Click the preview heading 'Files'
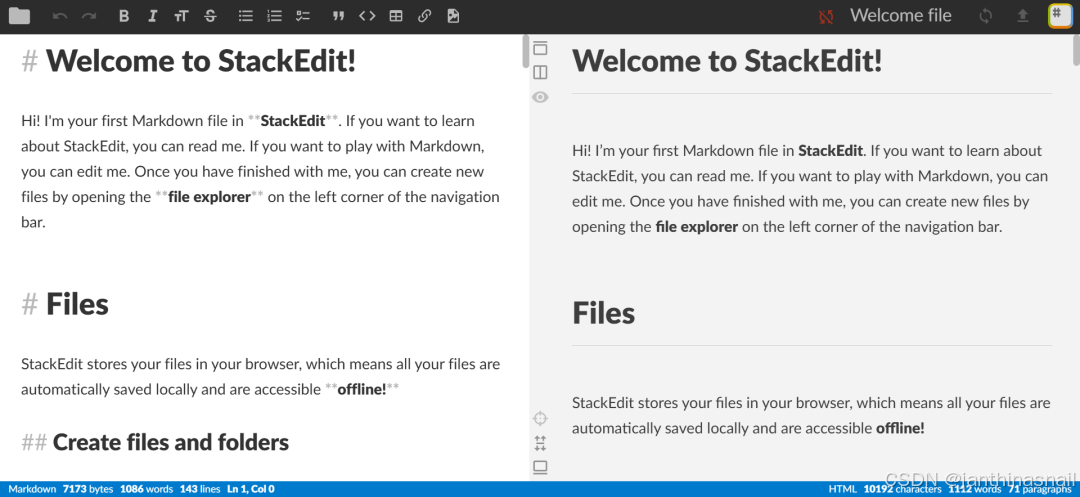 tap(603, 313)
